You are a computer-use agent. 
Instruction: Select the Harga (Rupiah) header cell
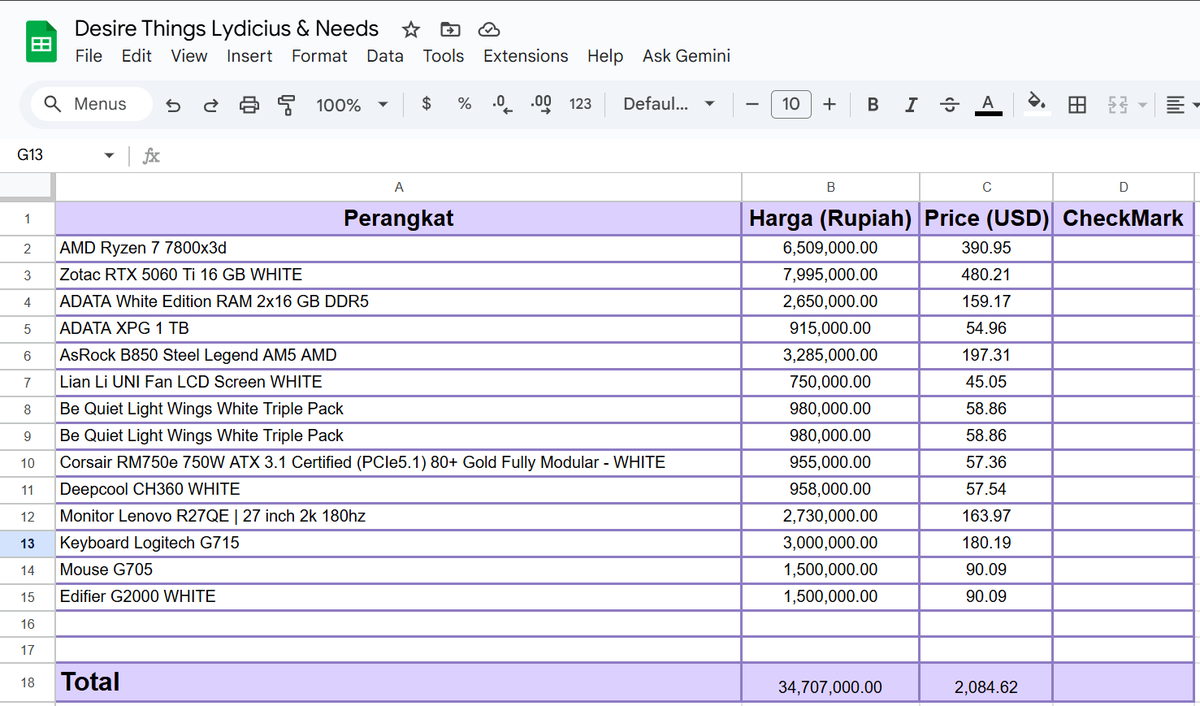830,218
